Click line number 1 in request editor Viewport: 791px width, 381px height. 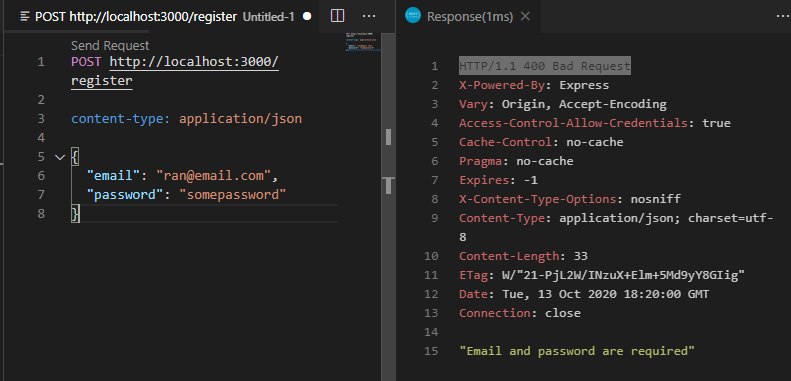tap(41, 63)
